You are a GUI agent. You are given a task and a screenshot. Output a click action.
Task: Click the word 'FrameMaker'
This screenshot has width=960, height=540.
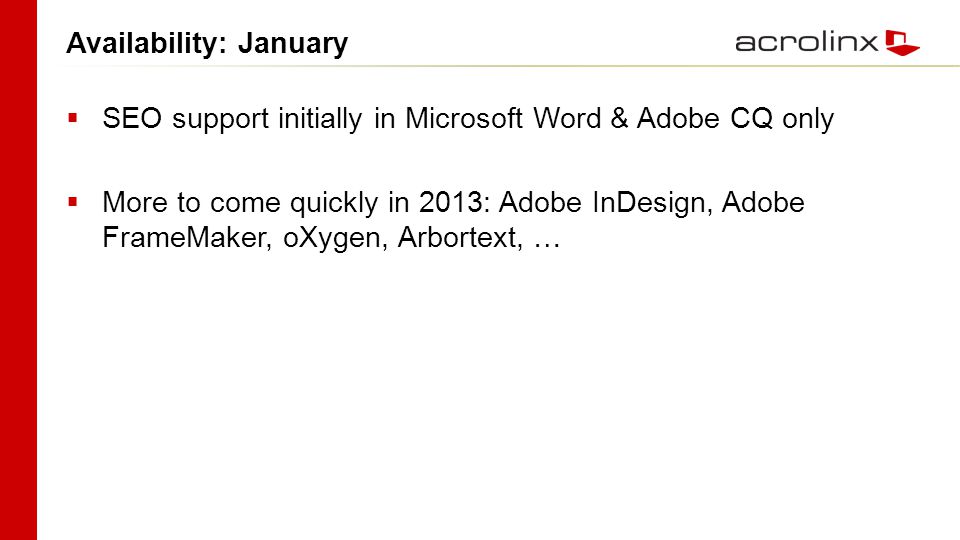184,238
